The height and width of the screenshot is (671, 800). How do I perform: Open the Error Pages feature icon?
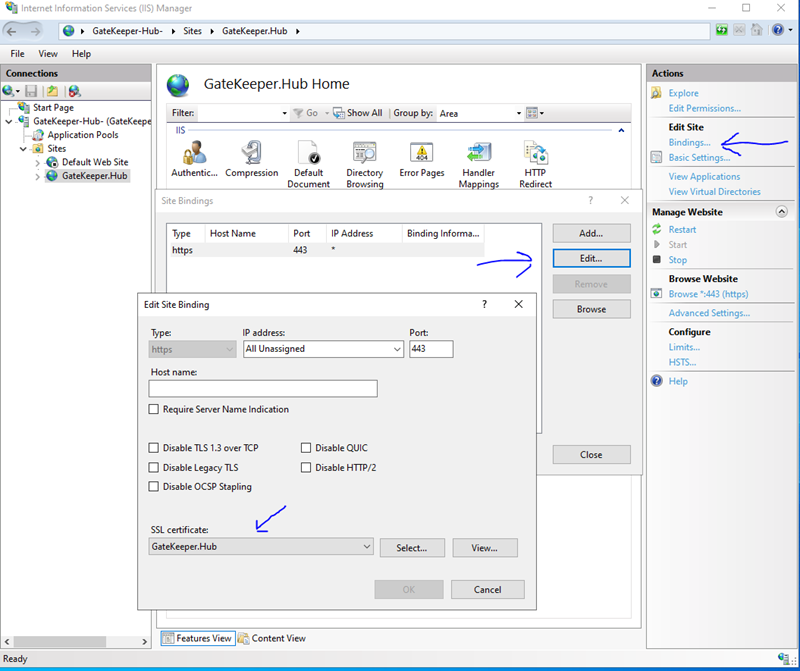point(421,155)
